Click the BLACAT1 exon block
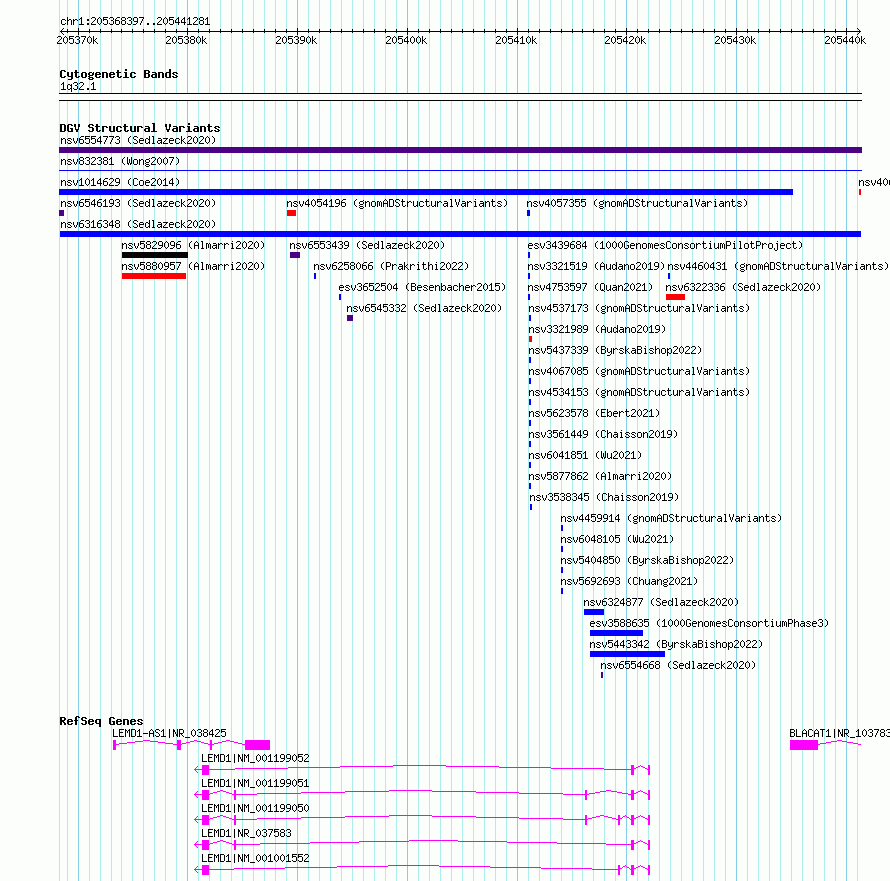Image resolution: width=890 pixels, height=881 pixels. click(x=804, y=745)
